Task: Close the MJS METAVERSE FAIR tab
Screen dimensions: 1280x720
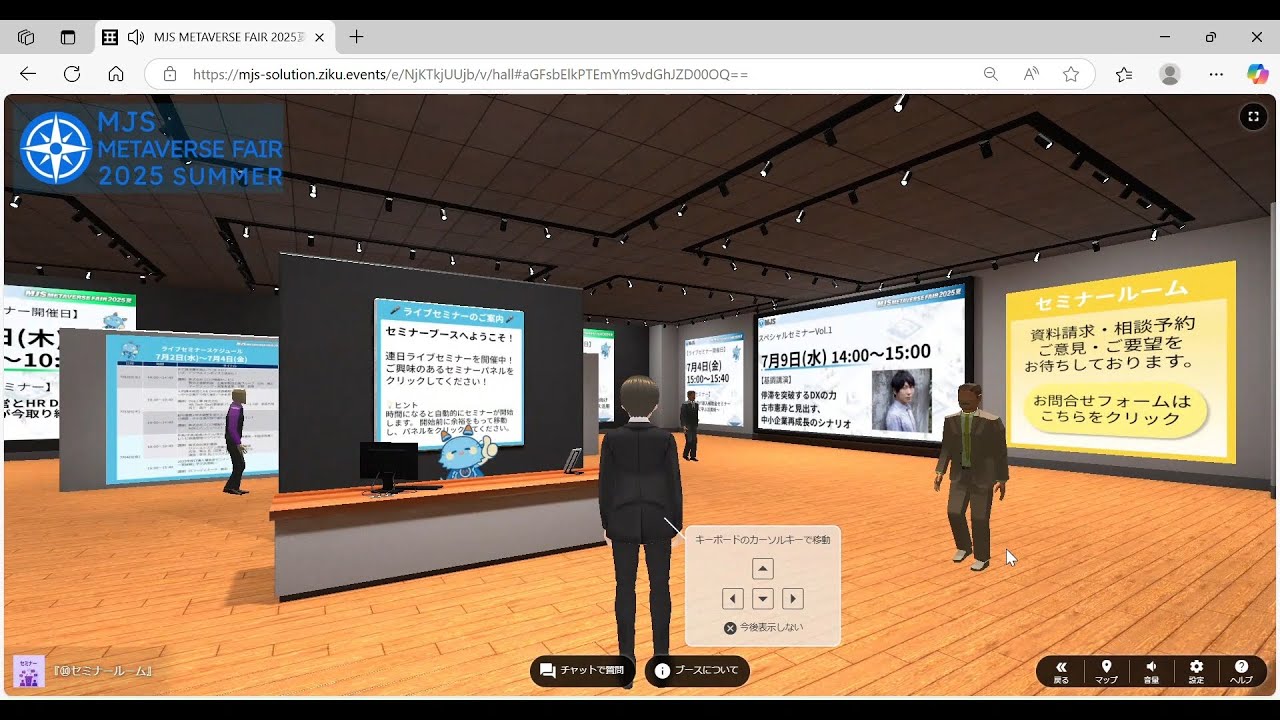Action: [319, 37]
